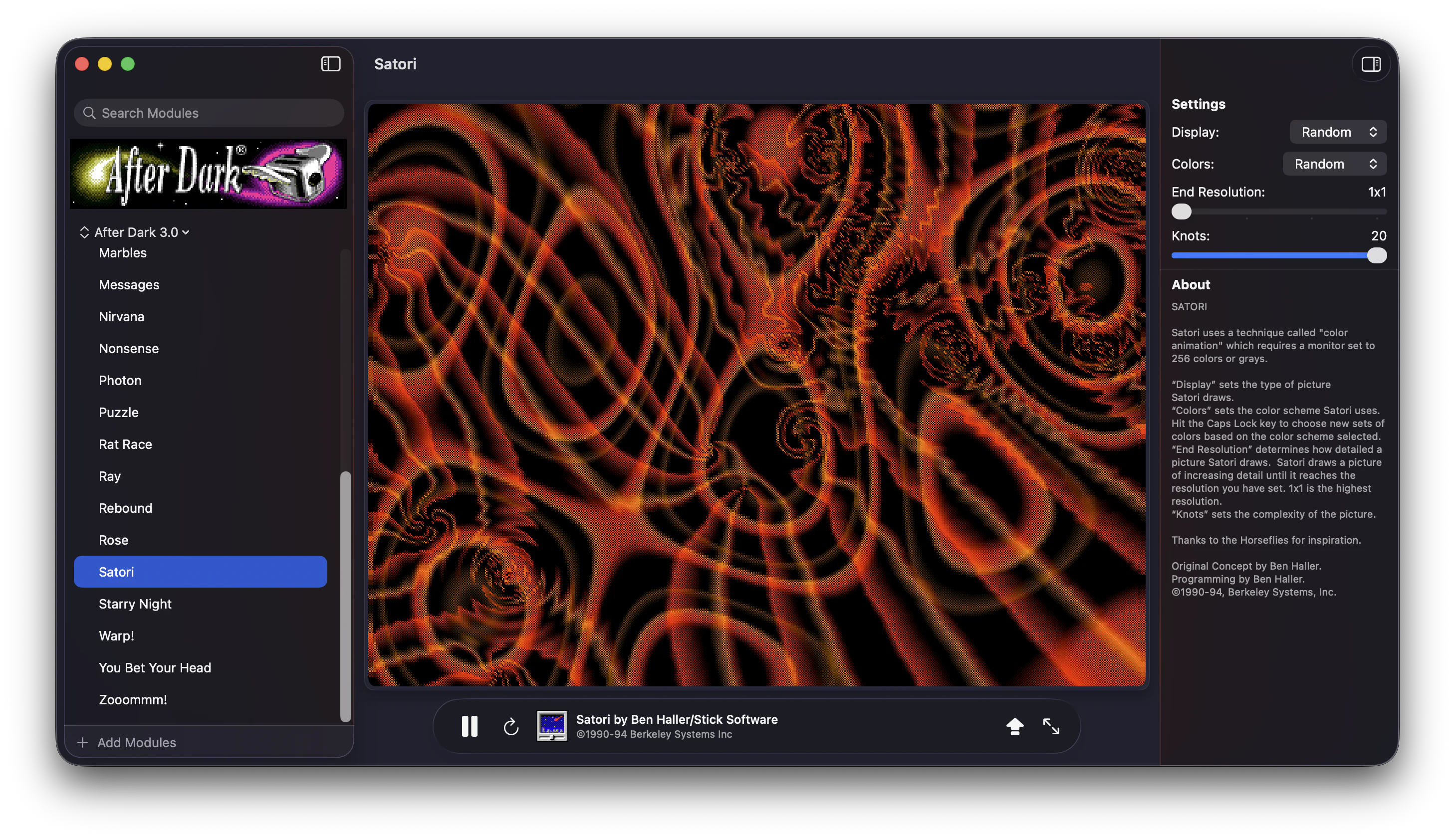This screenshot has width=1455, height=840.
Task: Select the Rose module
Action: click(200, 540)
